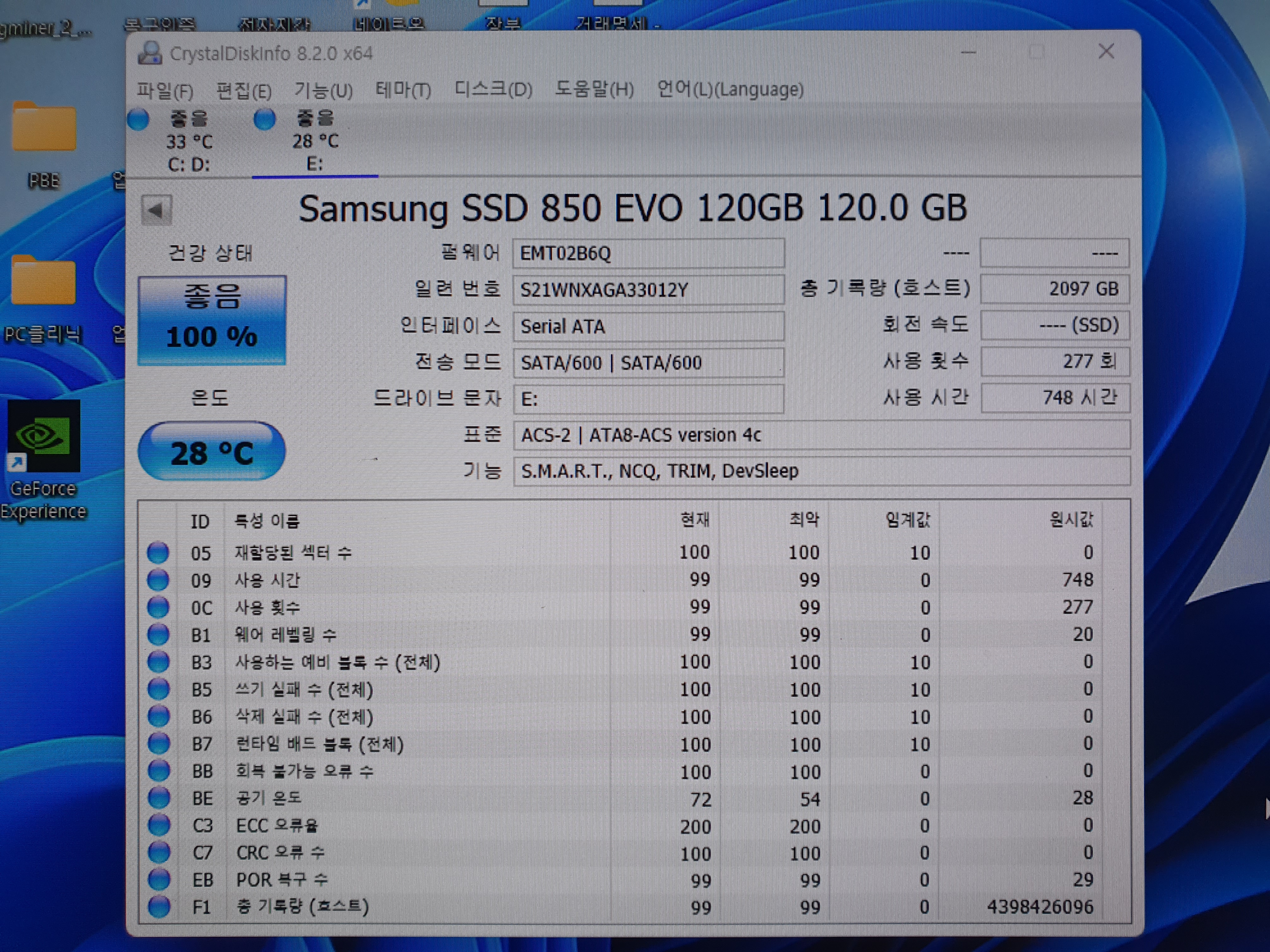Click the status orb of row B5

point(158,688)
